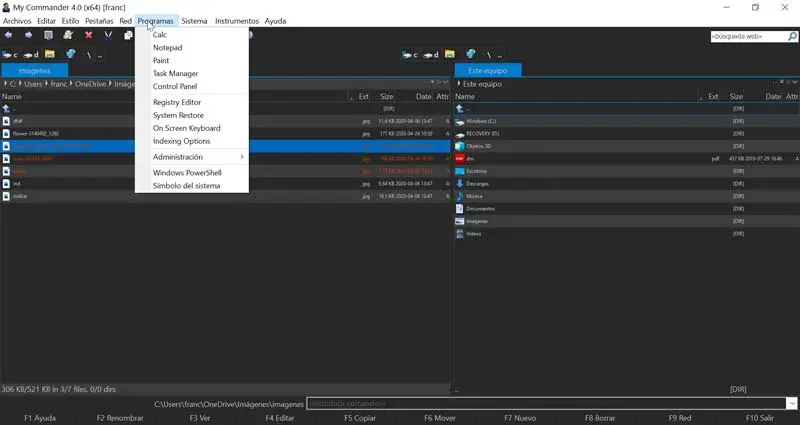The height and width of the screenshot is (425, 800).
Task: Click the Users breadcrumb segment
Action: pyautogui.click(x=33, y=84)
